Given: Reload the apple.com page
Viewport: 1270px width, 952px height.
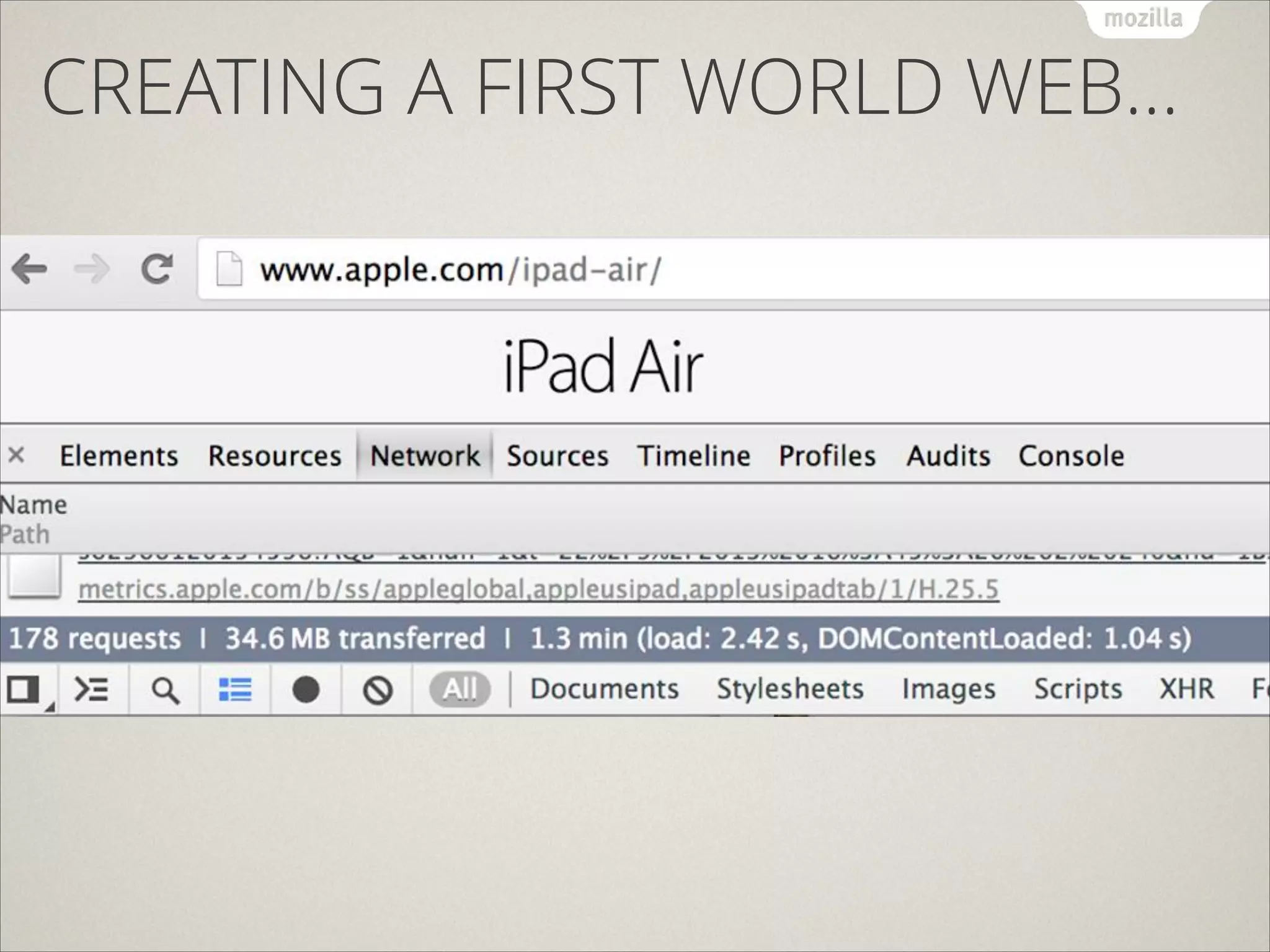Looking at the screenshot, I should click(x=157, y=269).
